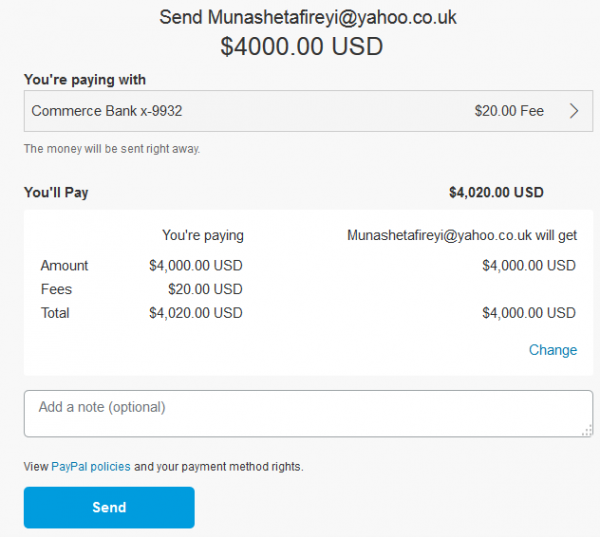Click the You'll Pay label
Screen dimensions: 600x537
56,192
